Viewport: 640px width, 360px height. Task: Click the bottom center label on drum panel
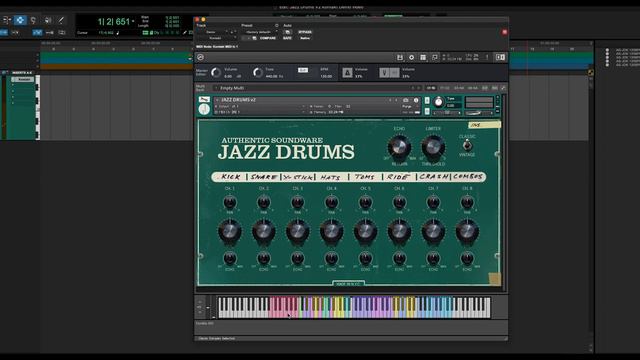point(348,283)
